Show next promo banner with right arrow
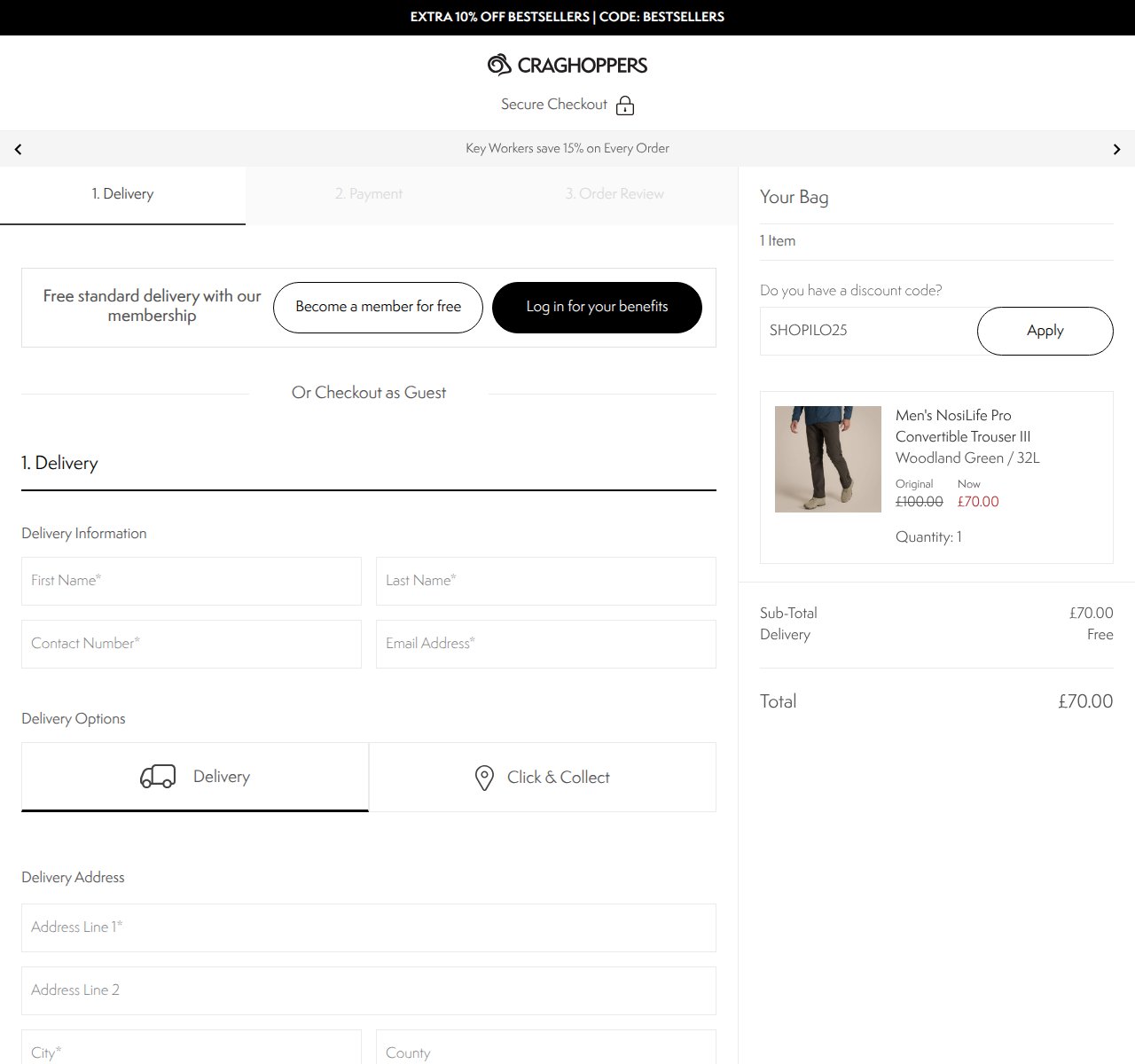This screenshot has height=1064, width=1135. (1116, 149)
